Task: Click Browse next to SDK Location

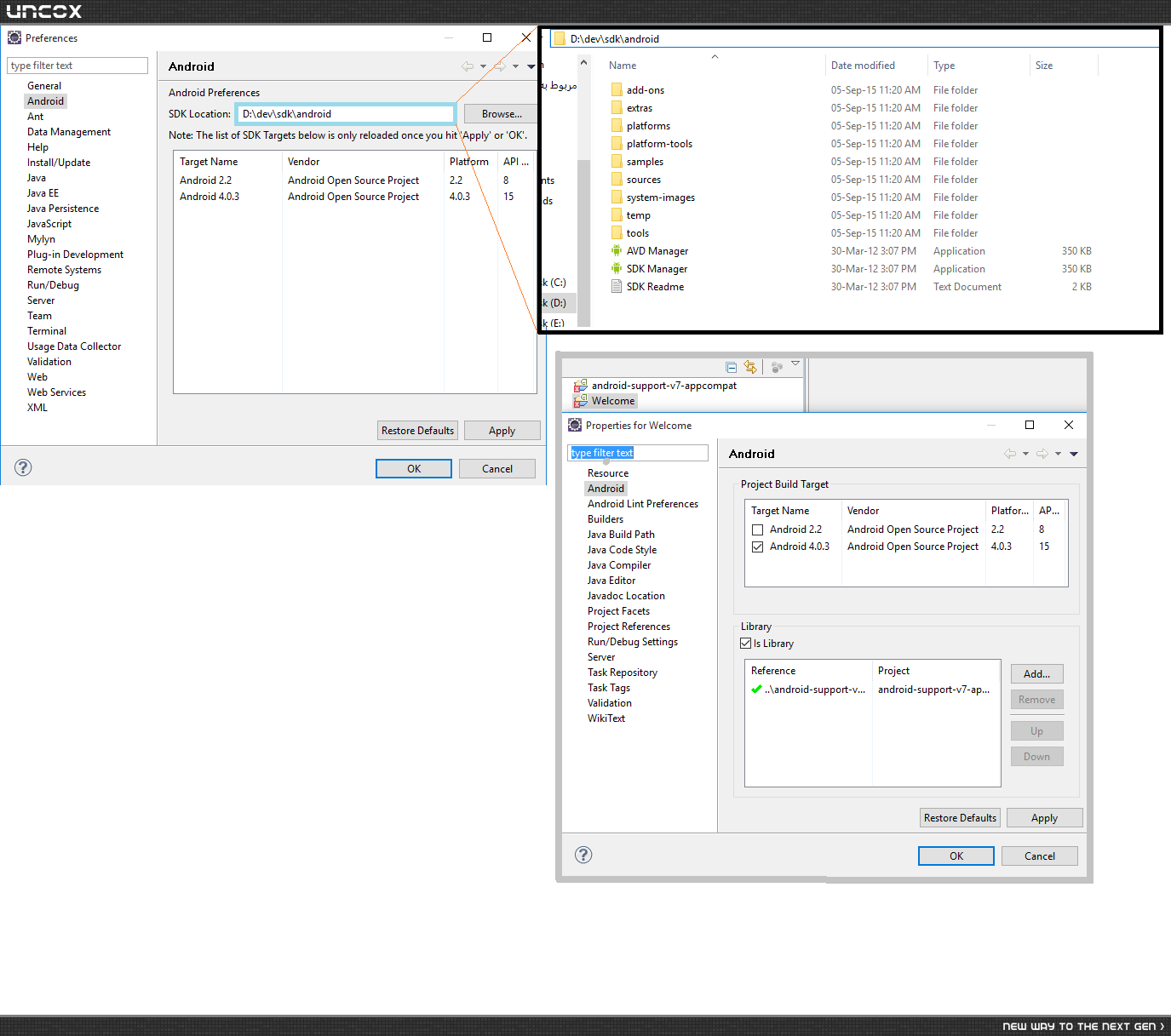Action: (502, 114)
